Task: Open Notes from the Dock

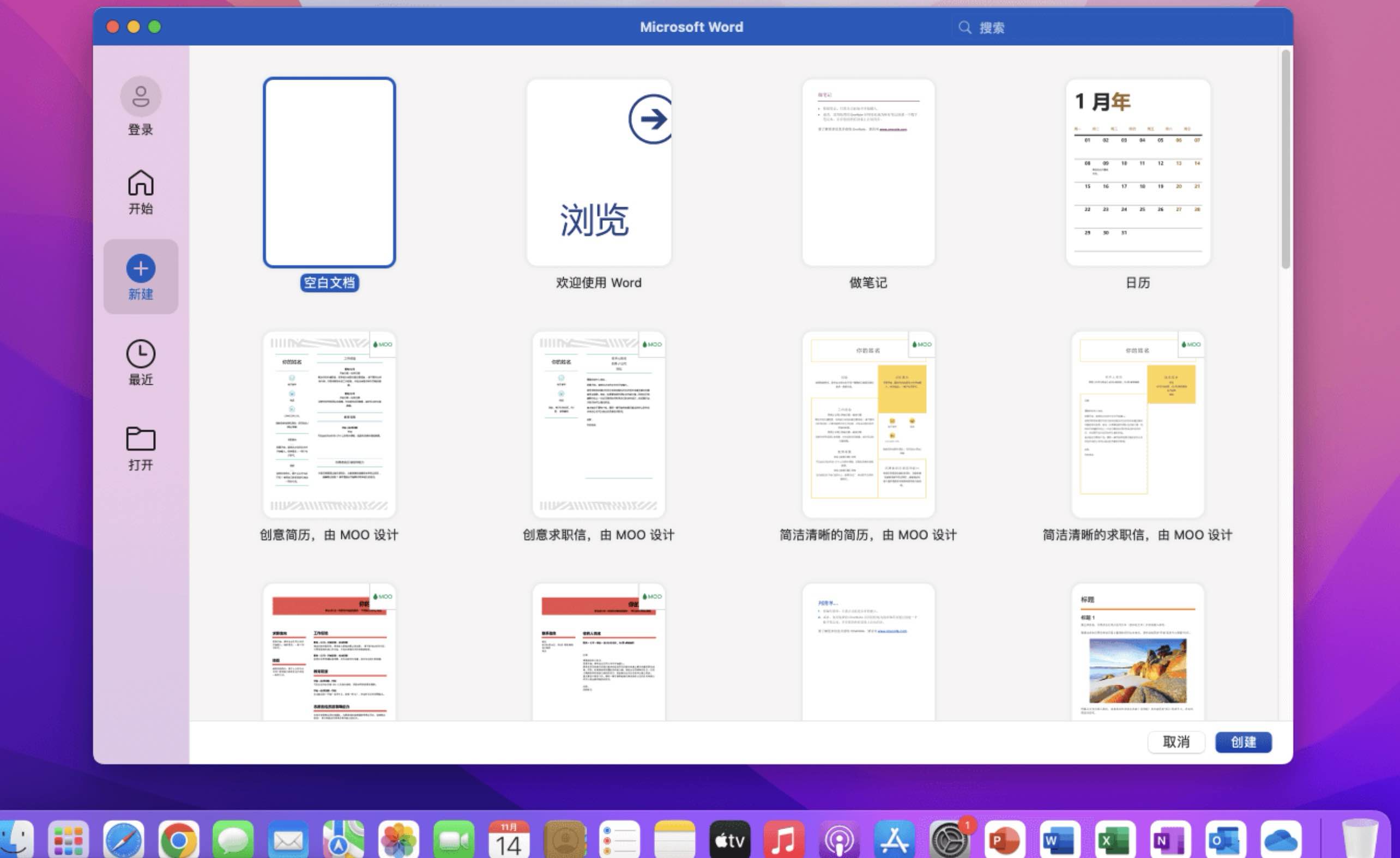Action: coord(674,840)
